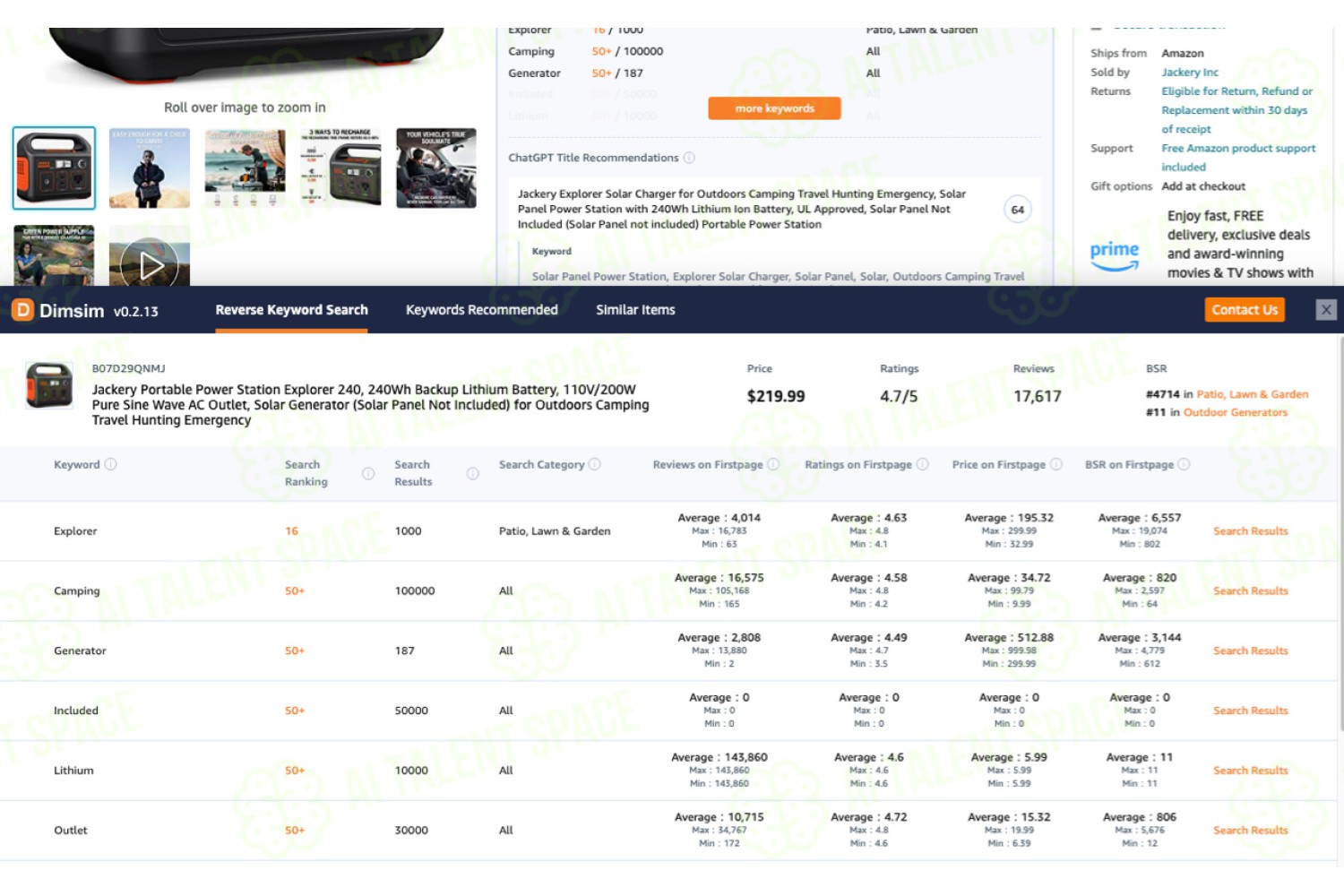
Task: Open Free Amazon product support link
Action: point(1238,158)
